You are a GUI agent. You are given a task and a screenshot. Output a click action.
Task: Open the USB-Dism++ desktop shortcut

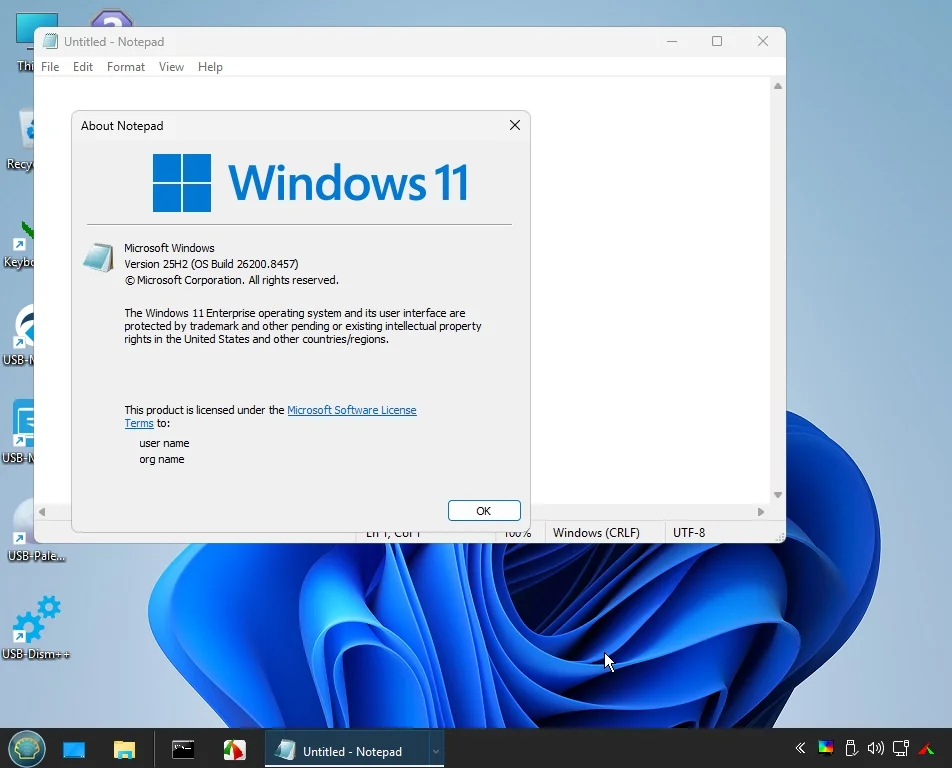tap(35, 628)
